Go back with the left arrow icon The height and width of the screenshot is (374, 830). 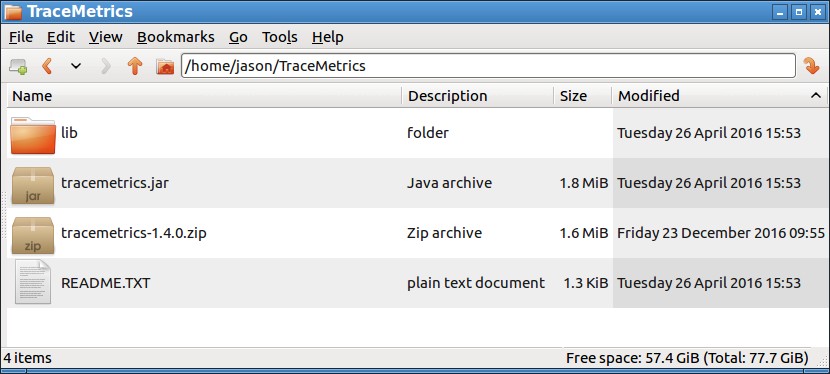[x=47, y=66]
